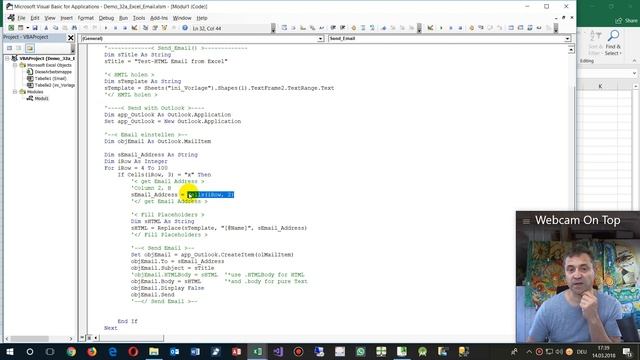640x360 pixels.
Task: Click the View Code icon in Project pane
Action: point(9,48)
